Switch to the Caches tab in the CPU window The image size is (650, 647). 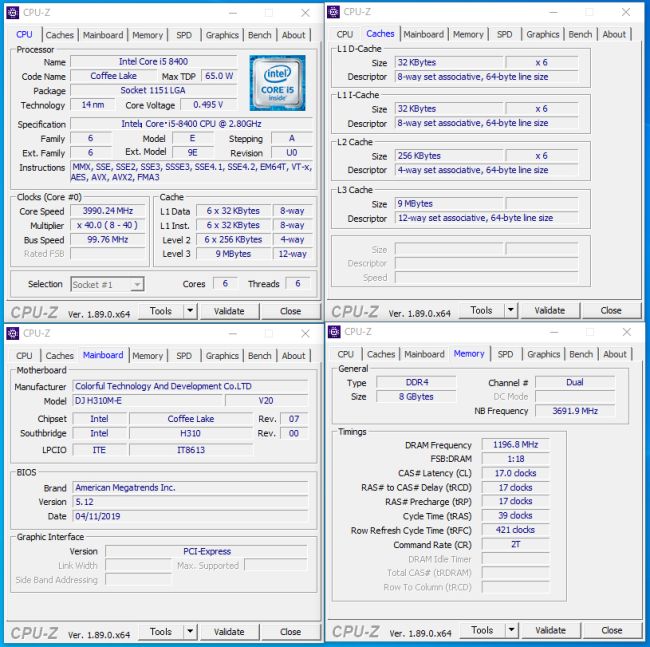point(60,35)
